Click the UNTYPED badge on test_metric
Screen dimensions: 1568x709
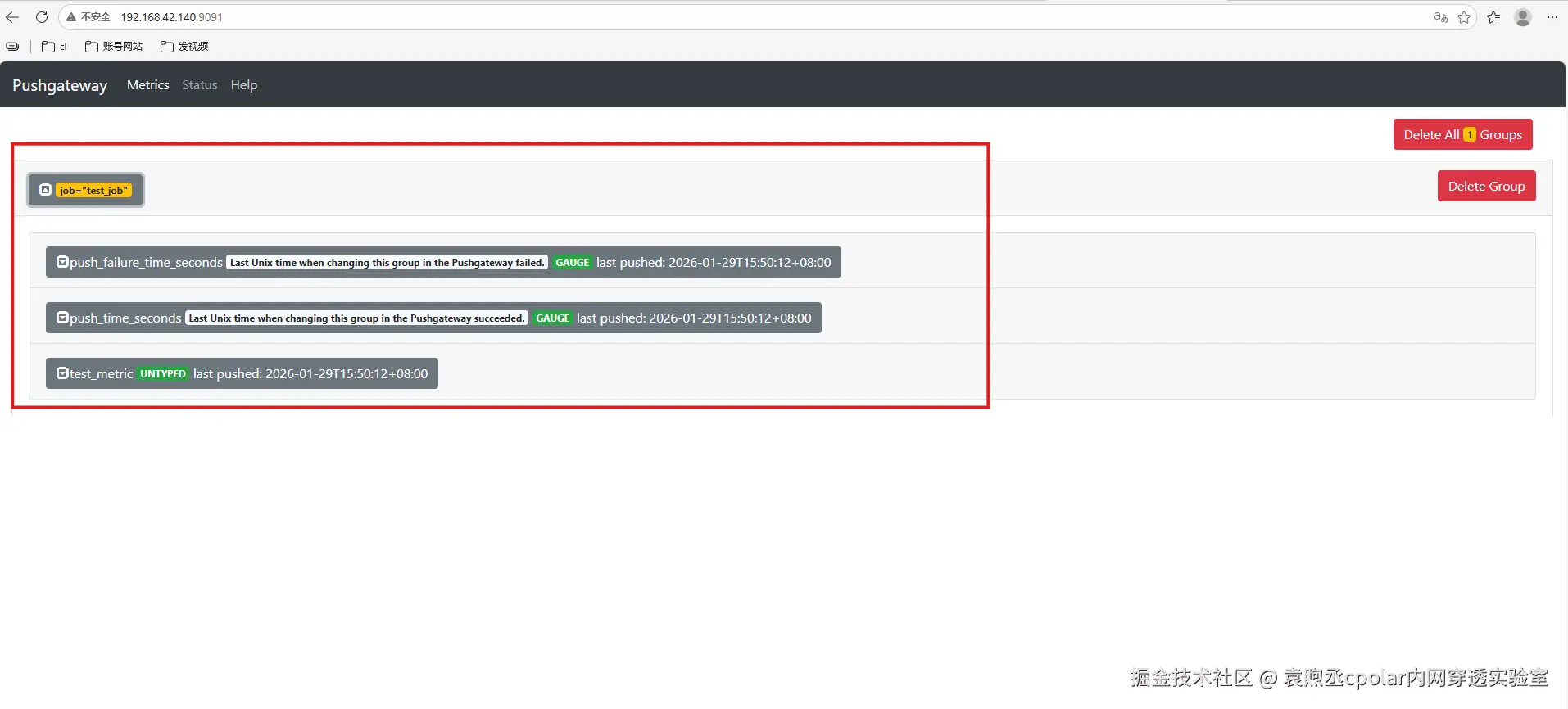point(163,373)
